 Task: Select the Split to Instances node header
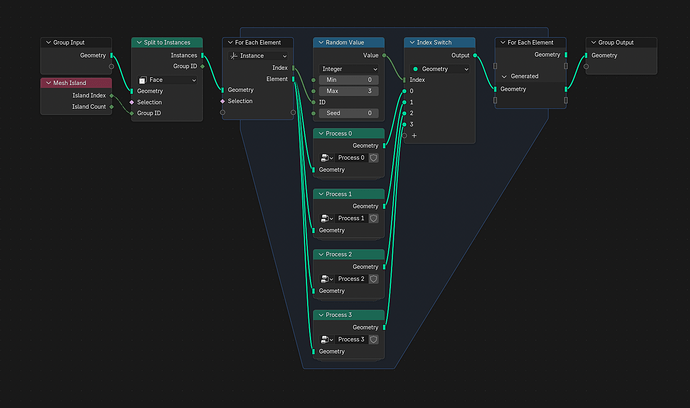(x=167, y=43)
